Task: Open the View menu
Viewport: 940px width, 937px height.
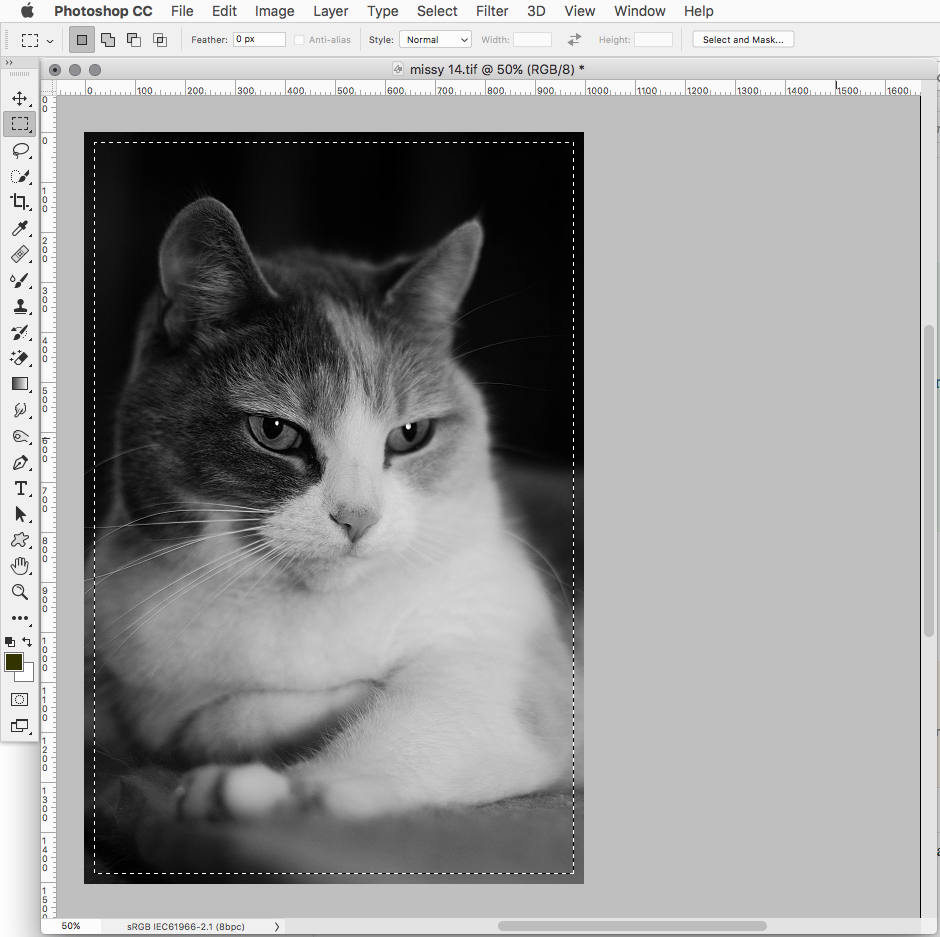Action: [x=579, y=11]
